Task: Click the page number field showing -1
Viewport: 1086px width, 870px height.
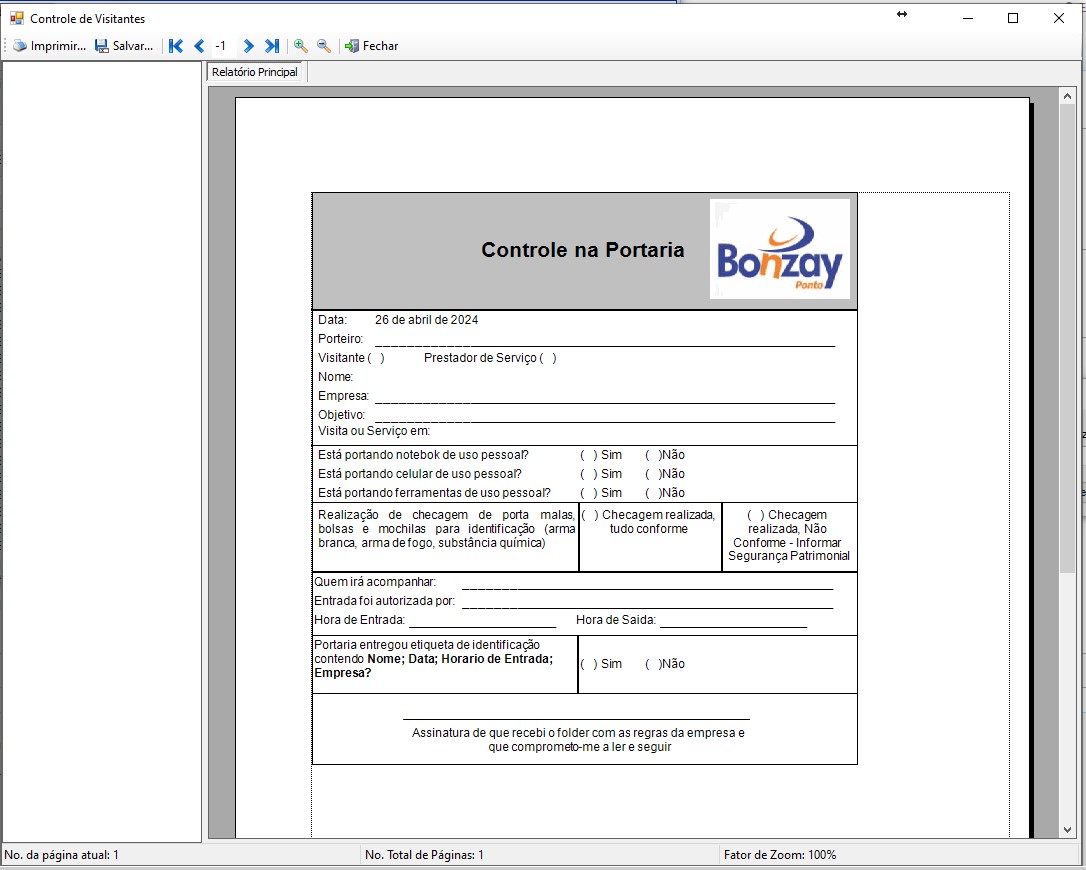Action: 221,46
